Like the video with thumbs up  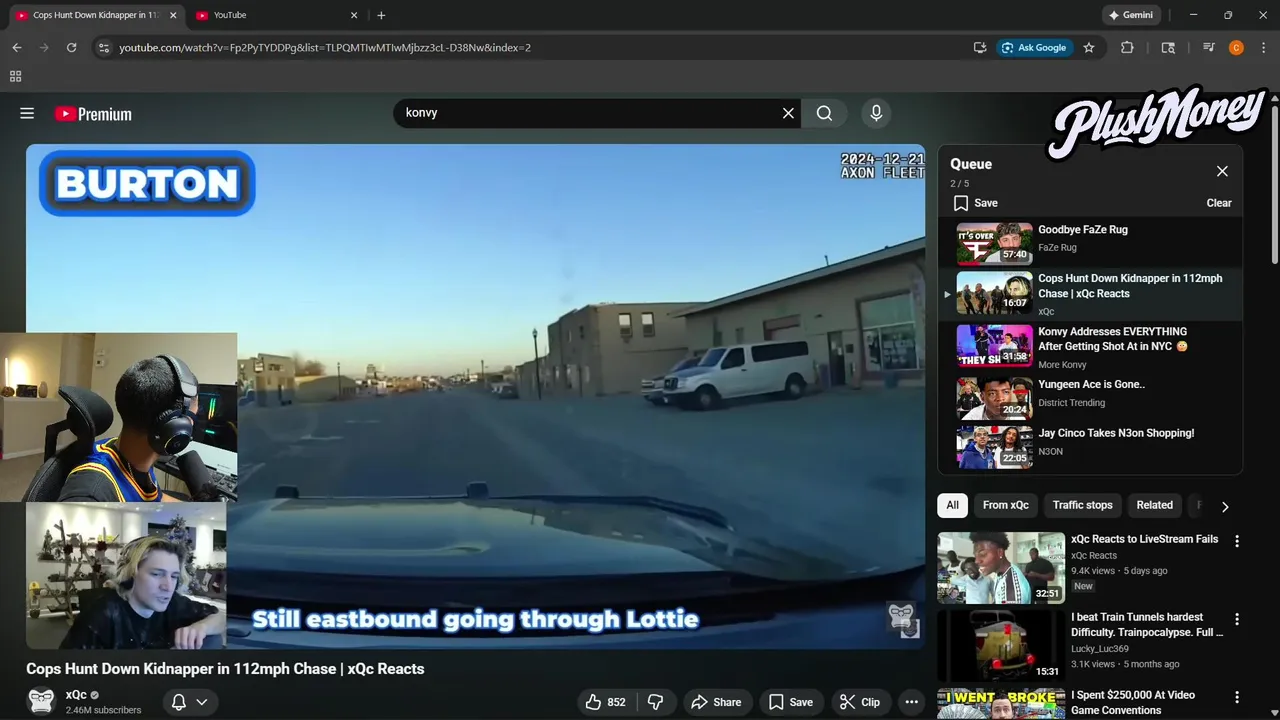[x=606, y=702]
